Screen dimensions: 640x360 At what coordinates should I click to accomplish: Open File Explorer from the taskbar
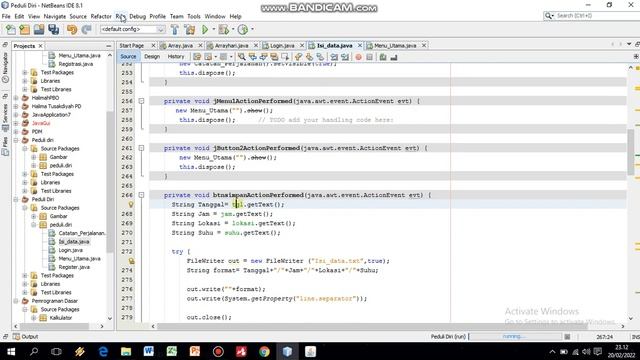point(126,351)
